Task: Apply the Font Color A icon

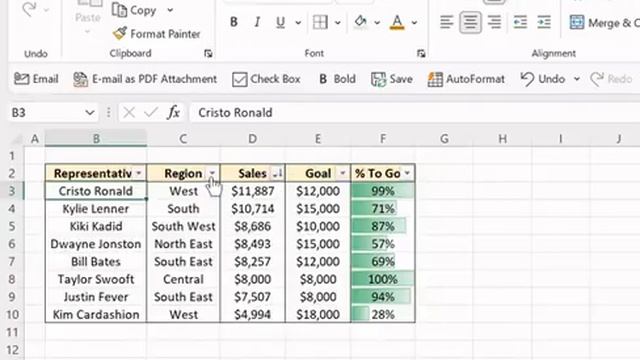Action: (397, 22)
